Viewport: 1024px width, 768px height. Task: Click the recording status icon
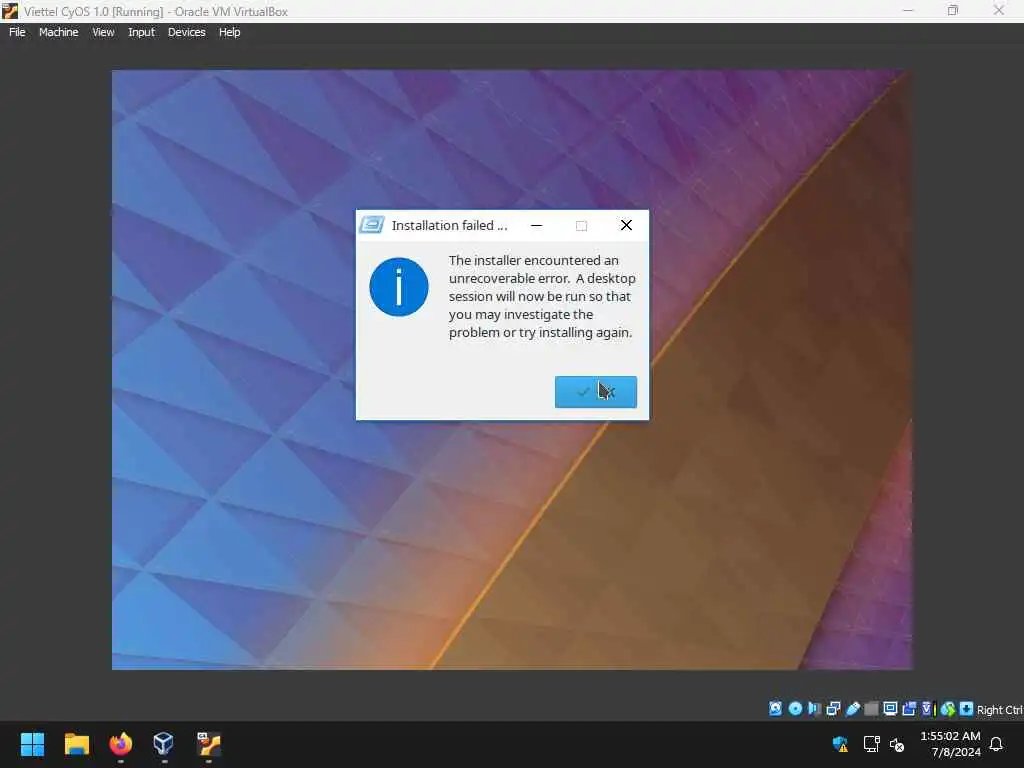tap(909, 709)
